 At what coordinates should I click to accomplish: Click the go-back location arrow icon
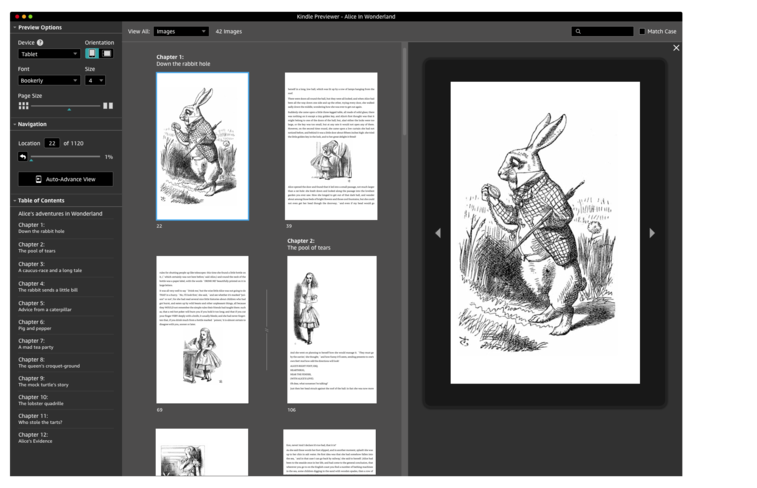pos(23,157)
